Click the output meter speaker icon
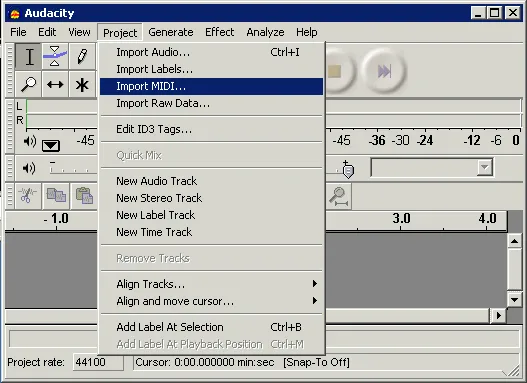The width and height of the screenshot is (527, 383). (30, 141)
